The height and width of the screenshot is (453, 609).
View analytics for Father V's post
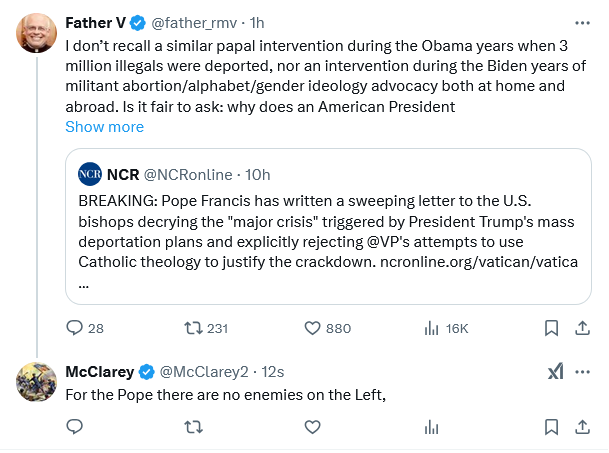click(432, 328)
